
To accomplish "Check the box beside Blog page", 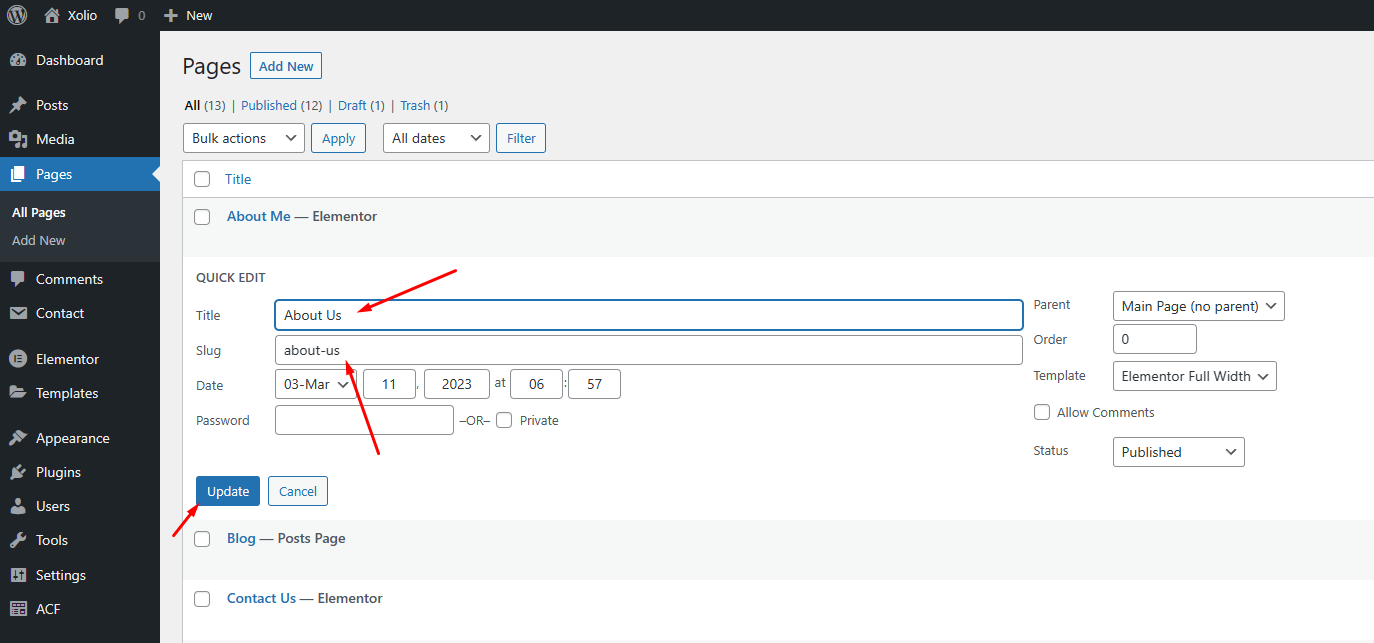I will (202, 539).
